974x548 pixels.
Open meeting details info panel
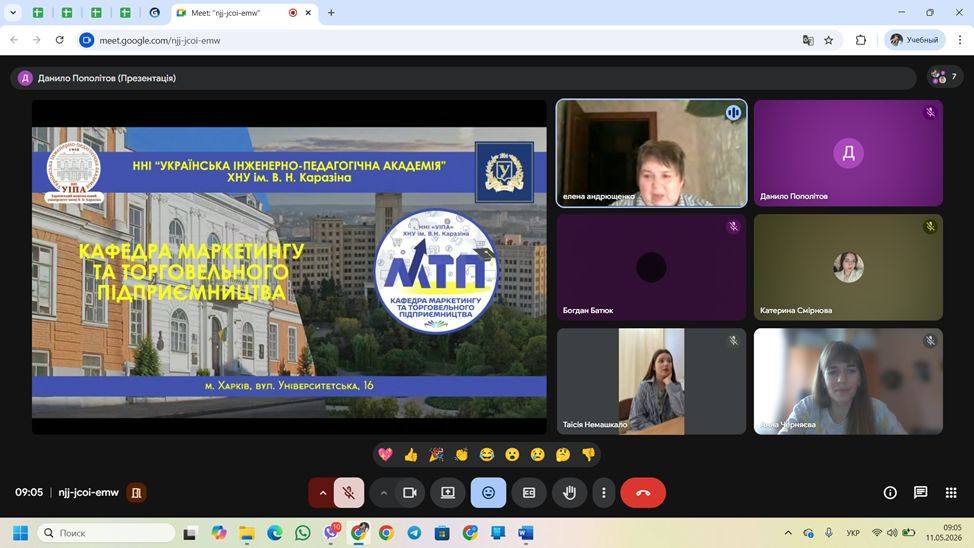(x=890, y=493)
